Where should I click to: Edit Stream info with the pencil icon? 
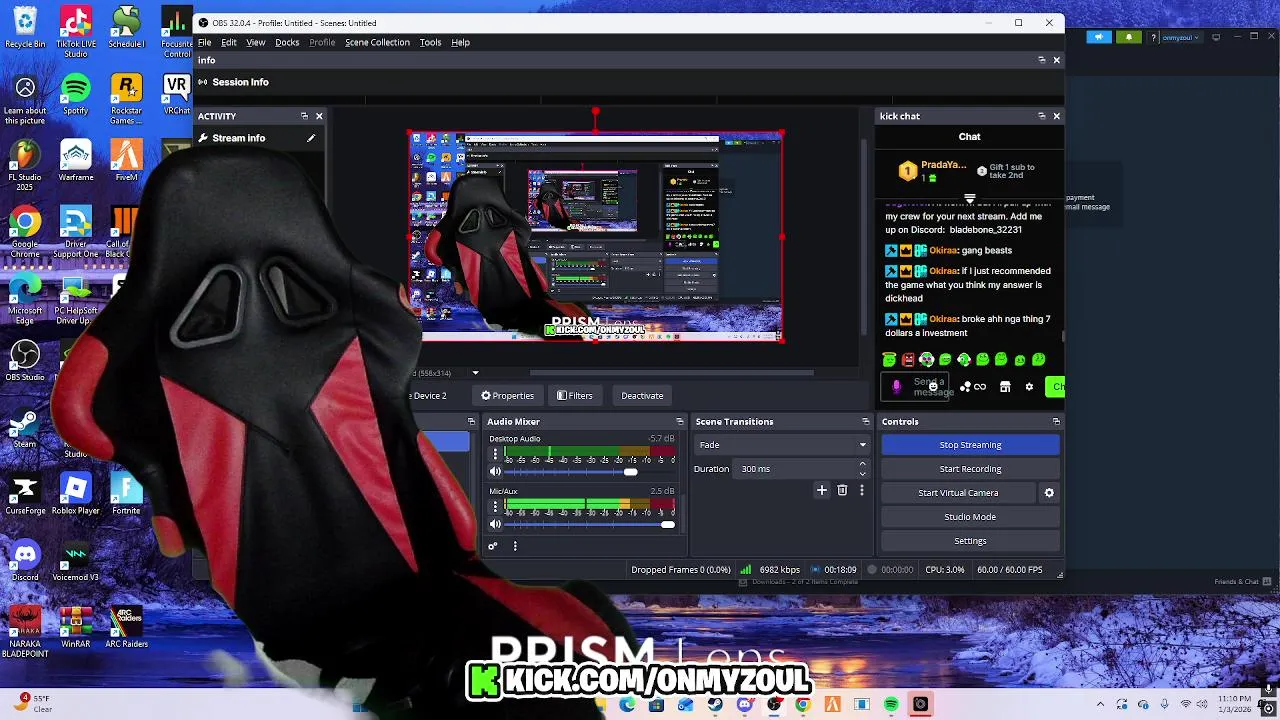coord(311,138)
